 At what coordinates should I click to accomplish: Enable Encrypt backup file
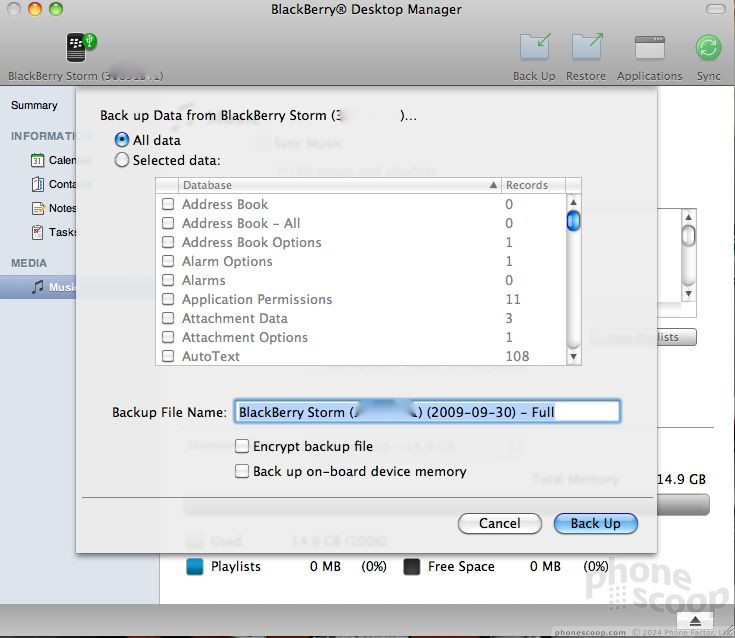click(x=242, y=446)
